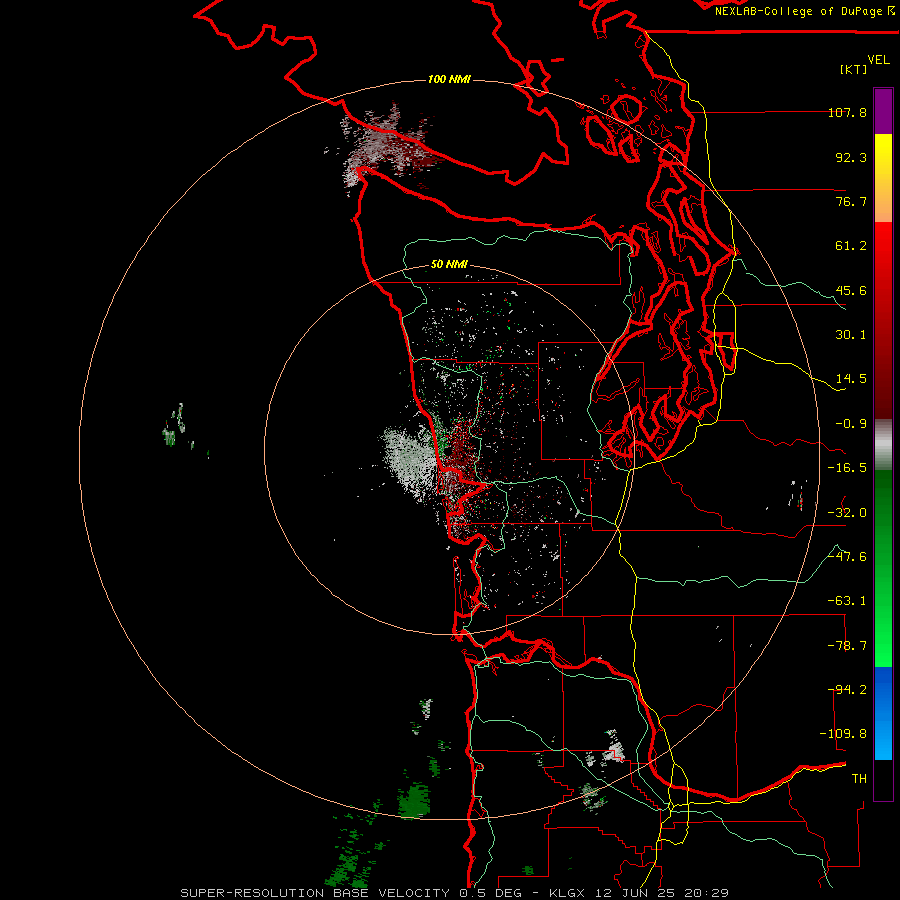Click the 50 NMI range ring label
This screenshot has height=900, width=900.
[449, 265]
